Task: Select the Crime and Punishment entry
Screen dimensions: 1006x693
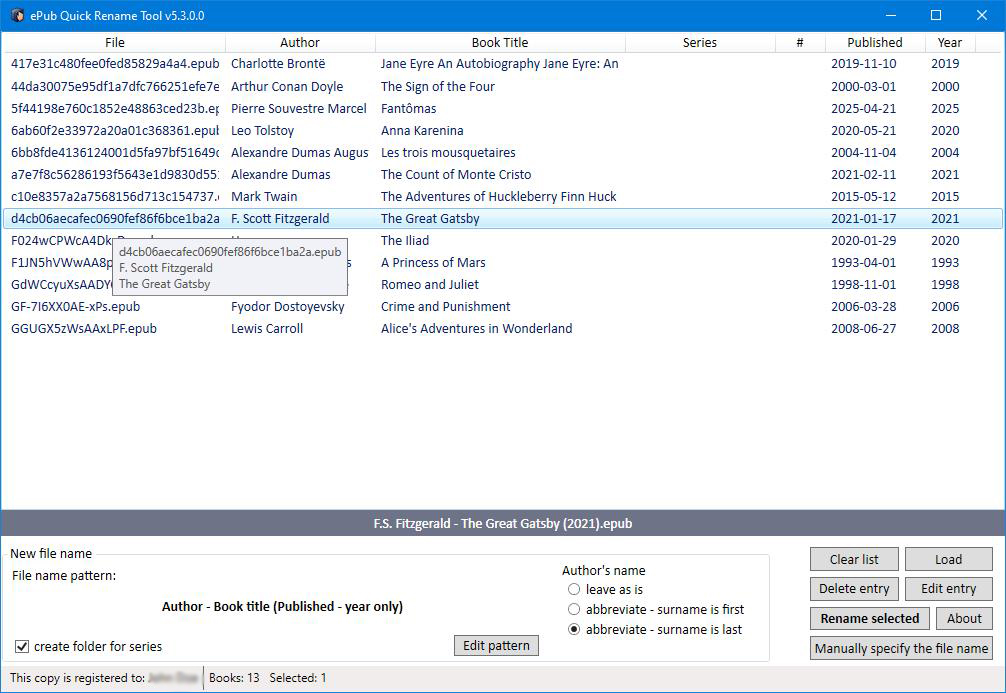Action: coord(445,307)
